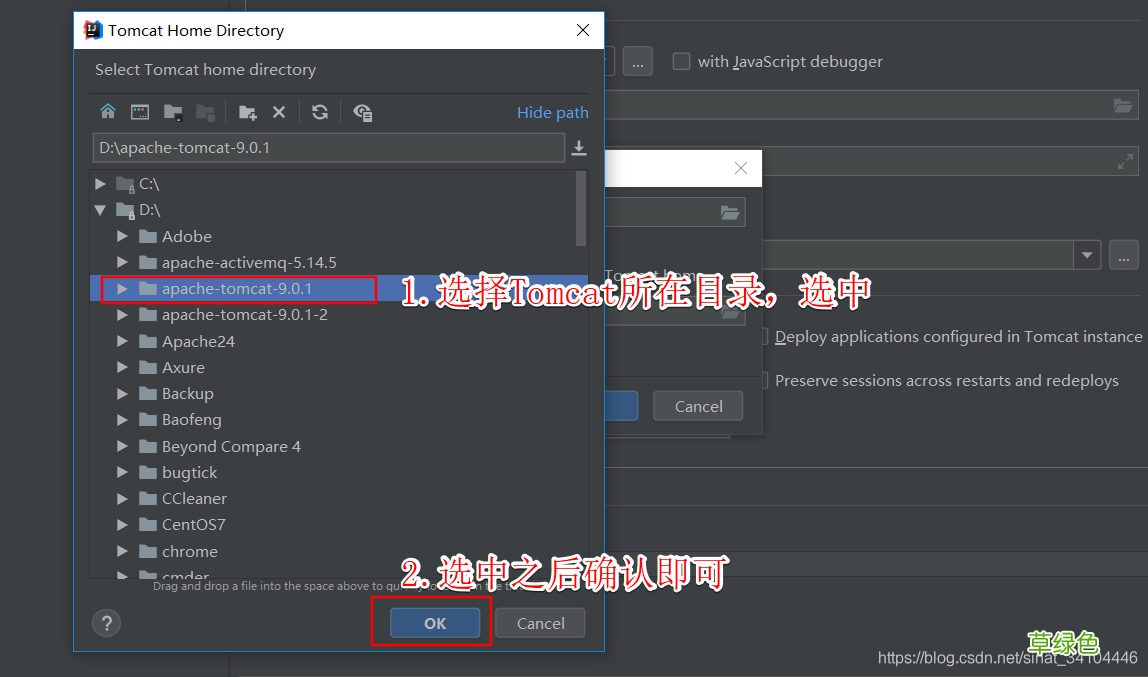Refresh the file tree with the refresh icon
This screenshot has width=1148, height=677.
point(319,112)
